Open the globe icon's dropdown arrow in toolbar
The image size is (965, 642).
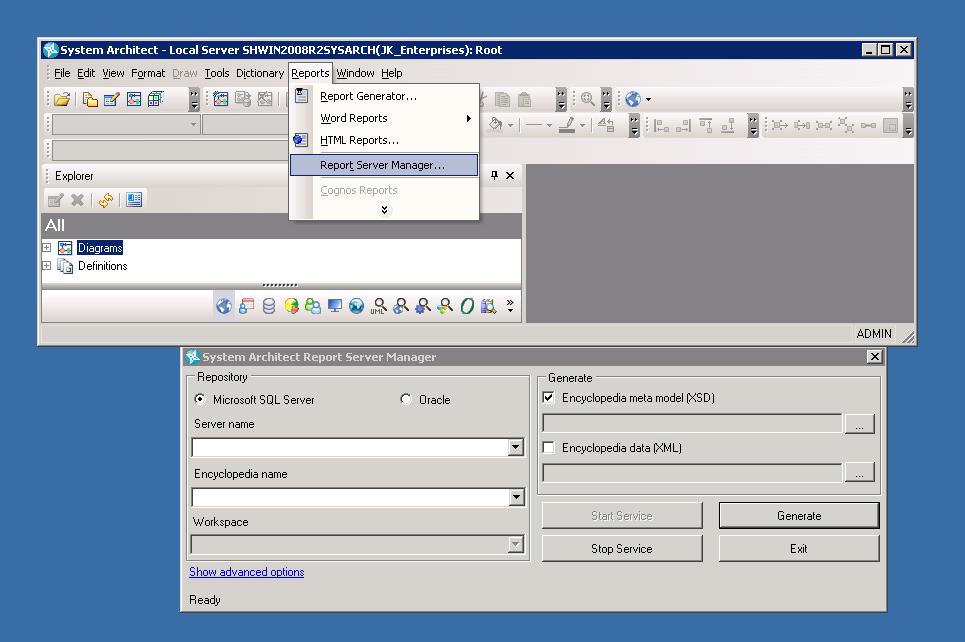click(648, 99)
